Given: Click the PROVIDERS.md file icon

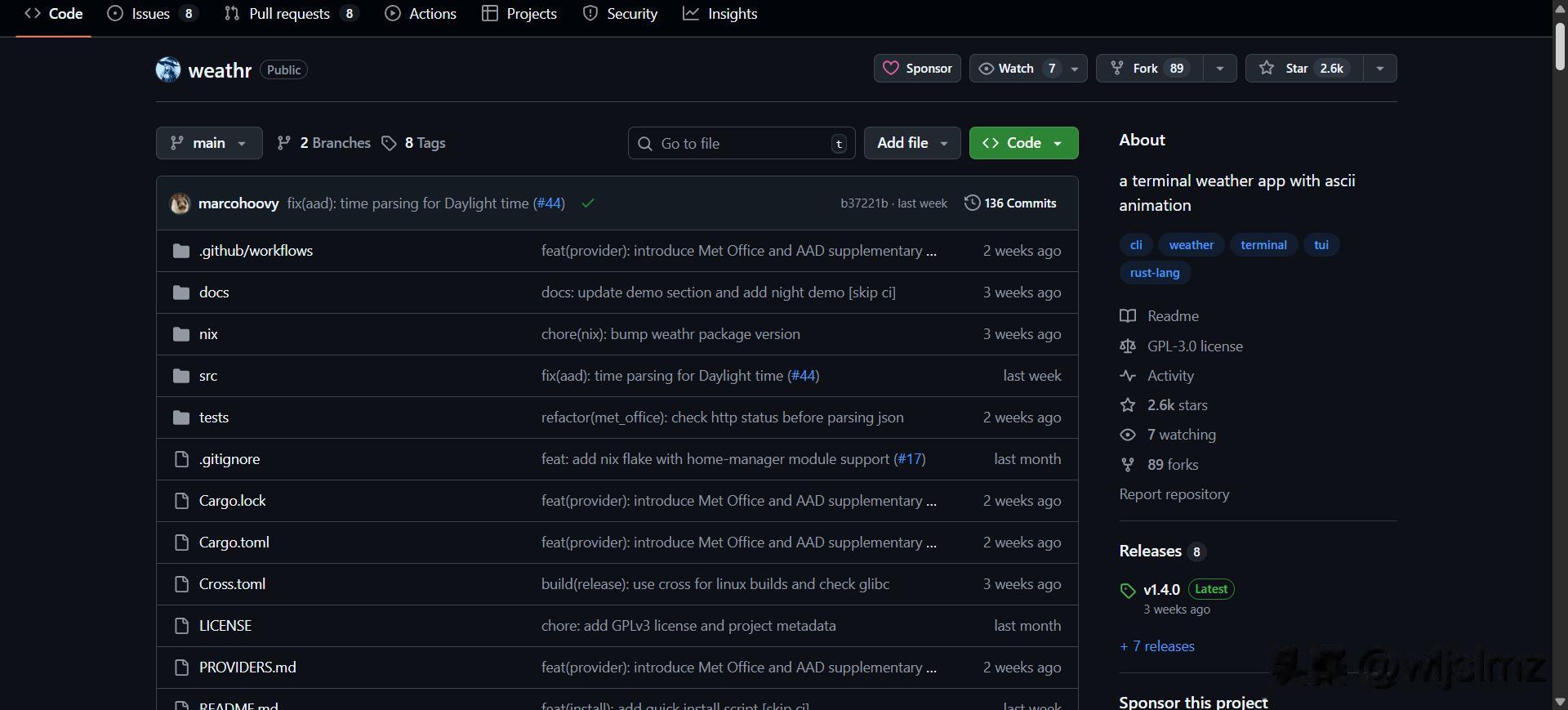Looking at the screenshot, I should pos(182,668).
